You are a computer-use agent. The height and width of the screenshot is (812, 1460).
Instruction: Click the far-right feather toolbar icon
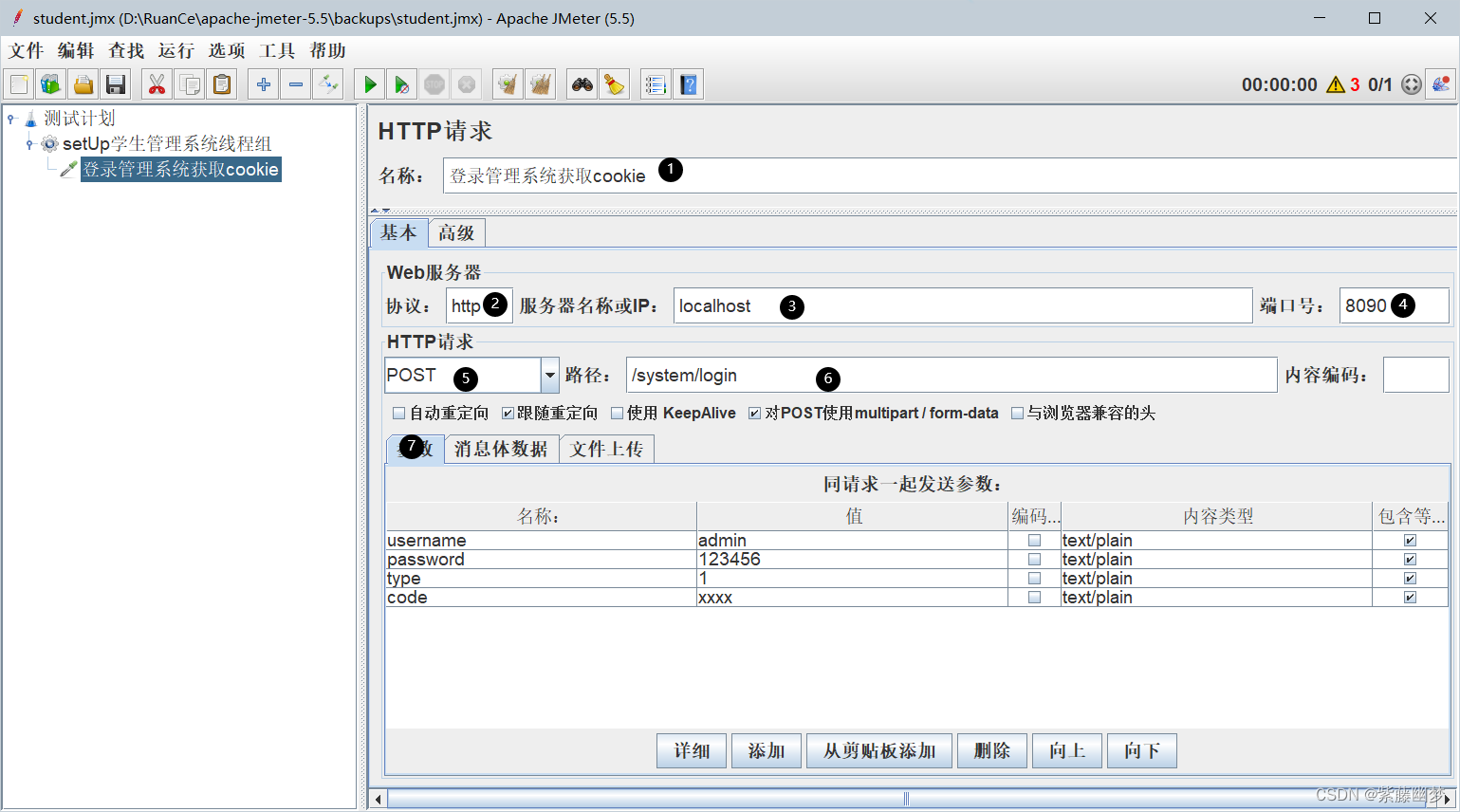[x=1442, y=84]
